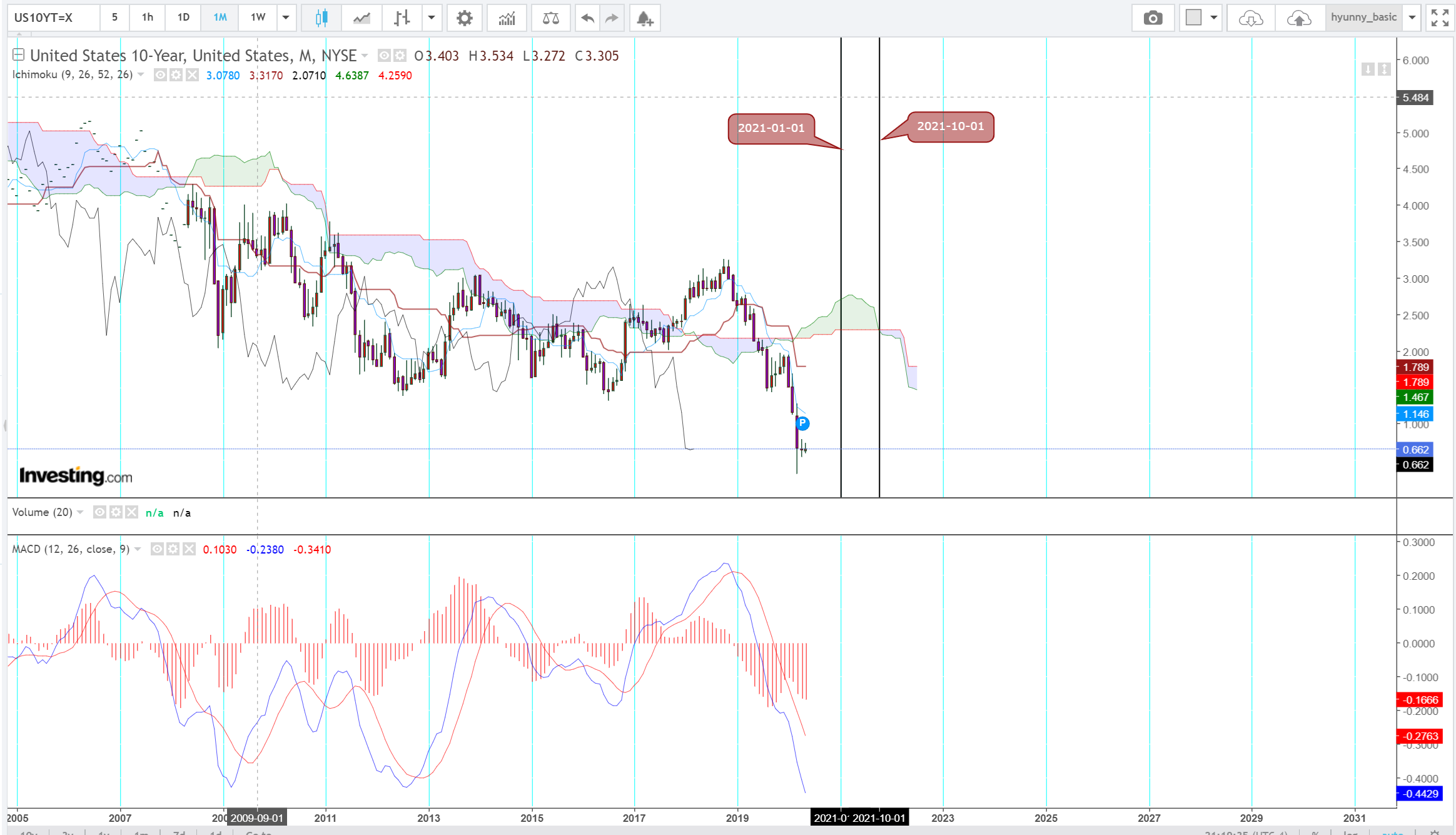Add an alert with bell icon
The height and width of the screenshot is (835, 1456).
click(x=645, y=18)
